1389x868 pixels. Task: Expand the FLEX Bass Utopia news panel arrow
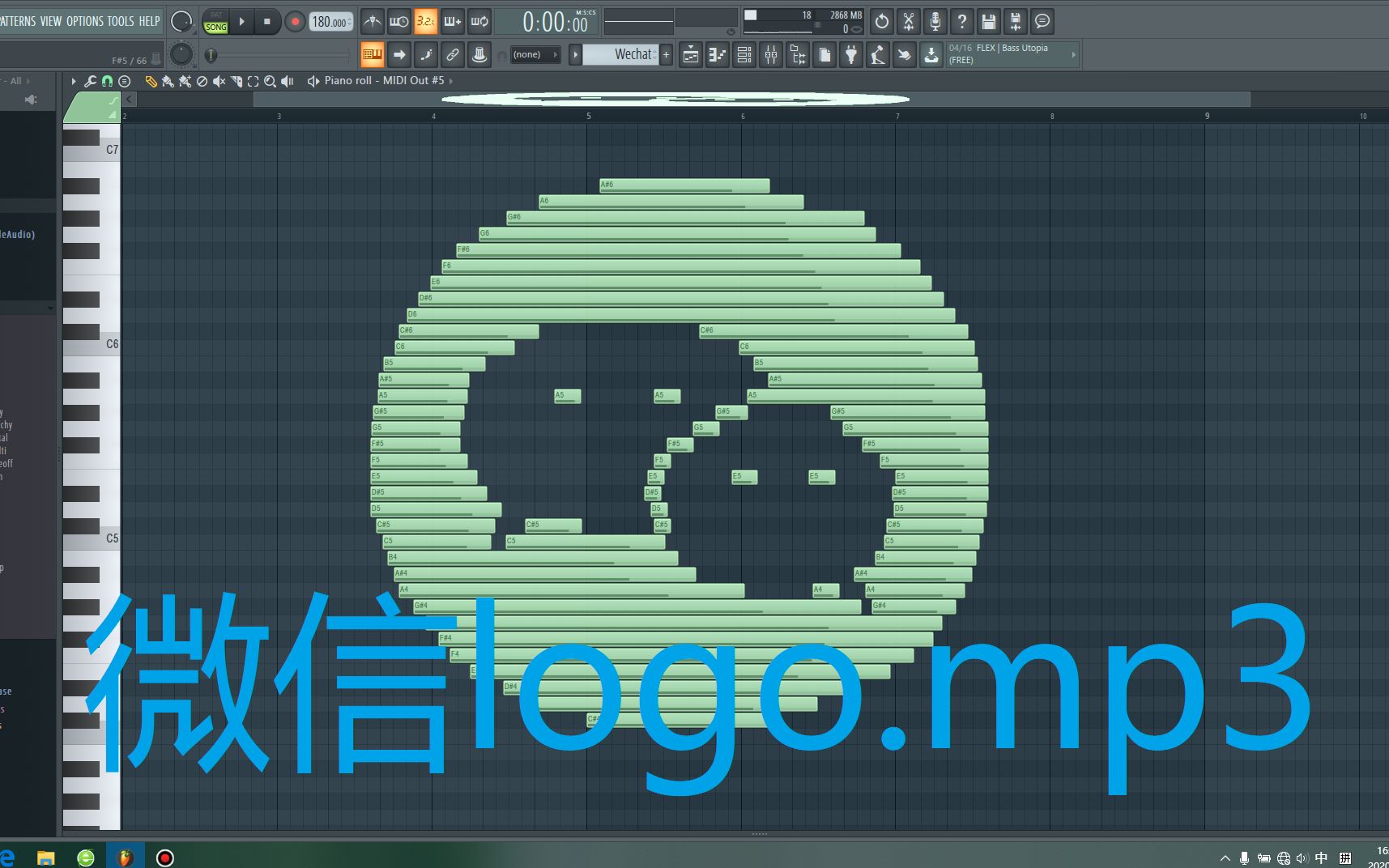pyautogui.click(x=1073, y=54)
